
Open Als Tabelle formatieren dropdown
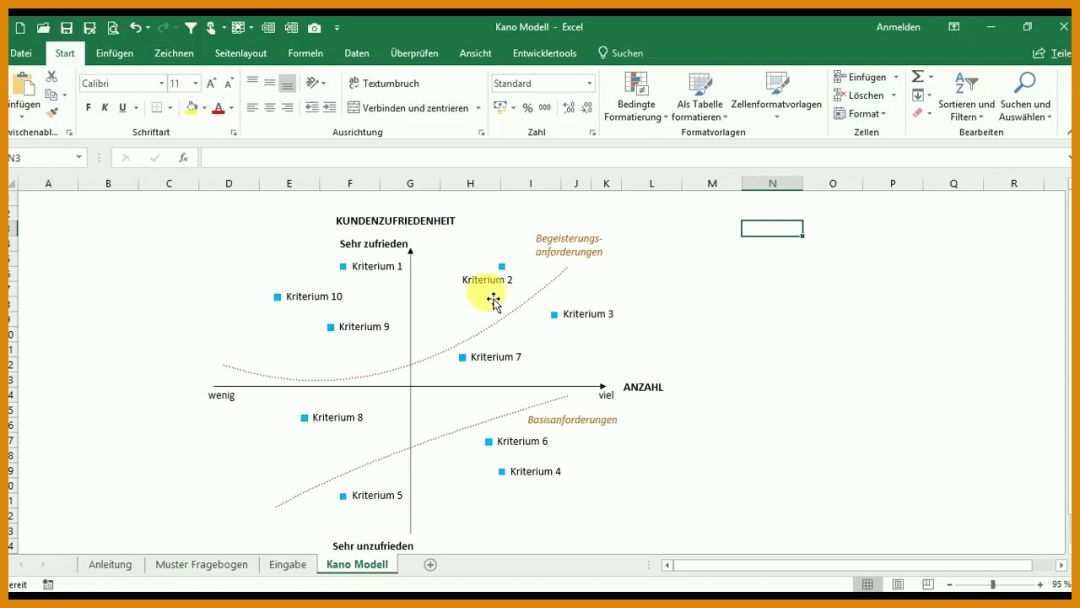point(700,97)
